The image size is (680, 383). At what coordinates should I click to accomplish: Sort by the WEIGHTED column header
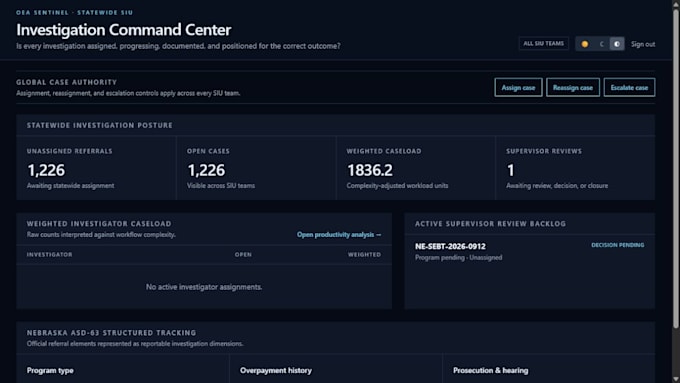(x=364, y=255)
